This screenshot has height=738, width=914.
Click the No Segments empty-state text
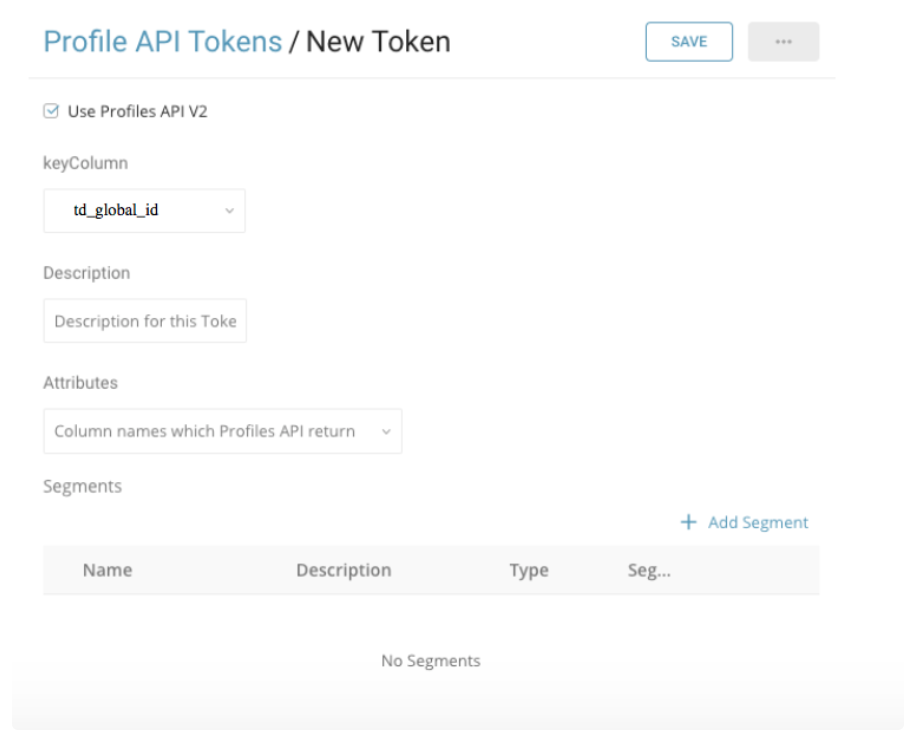(x=431, y=661)
